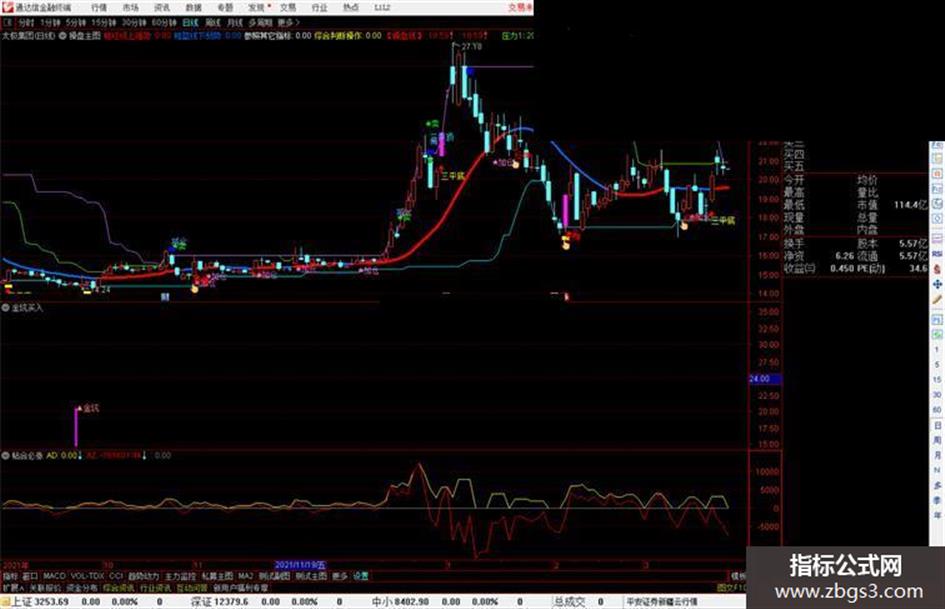
Task: Select the pencil drawing tool icon
Action: tap(937, 300)
